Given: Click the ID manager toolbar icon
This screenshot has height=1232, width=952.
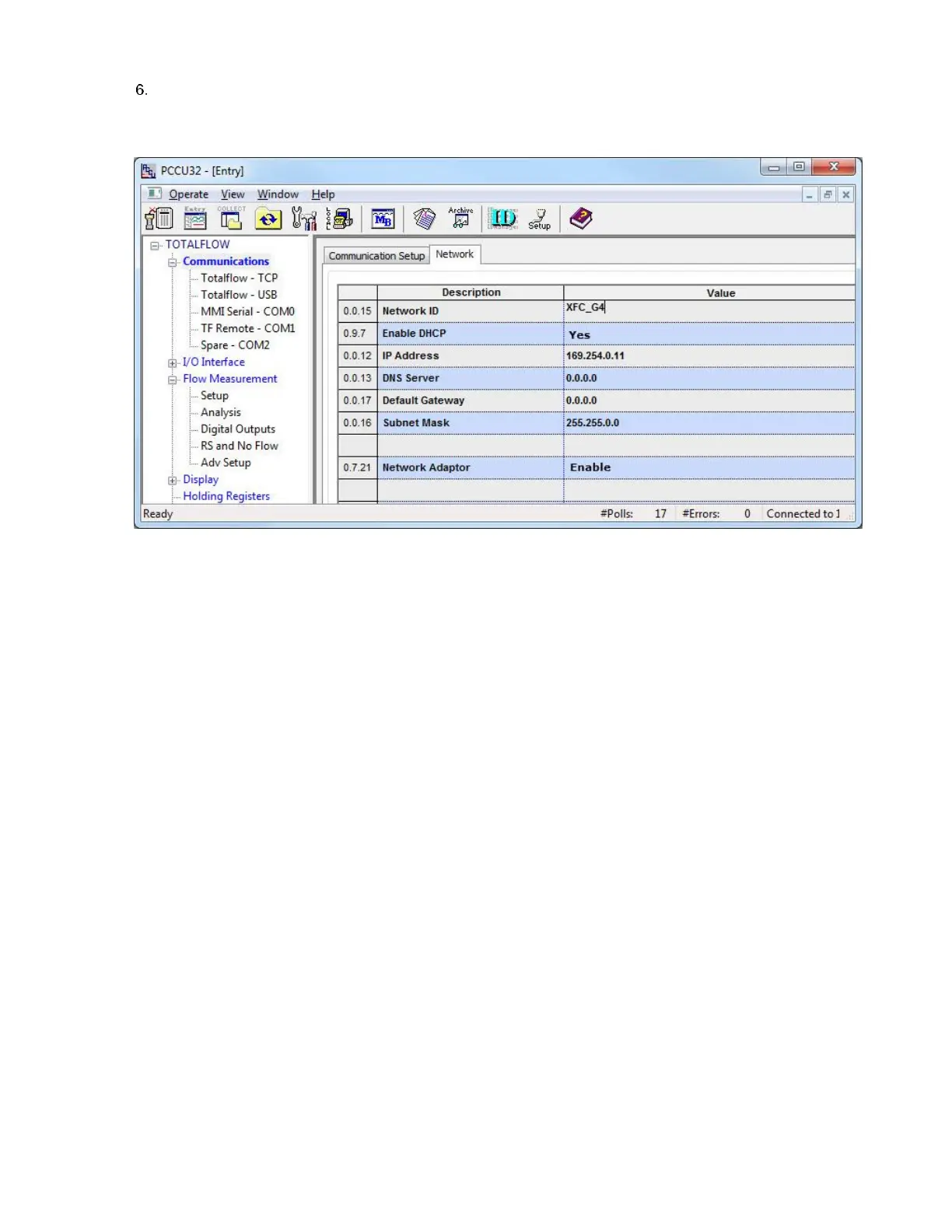Looking at the screenshot, I should (x=502, y=219).
